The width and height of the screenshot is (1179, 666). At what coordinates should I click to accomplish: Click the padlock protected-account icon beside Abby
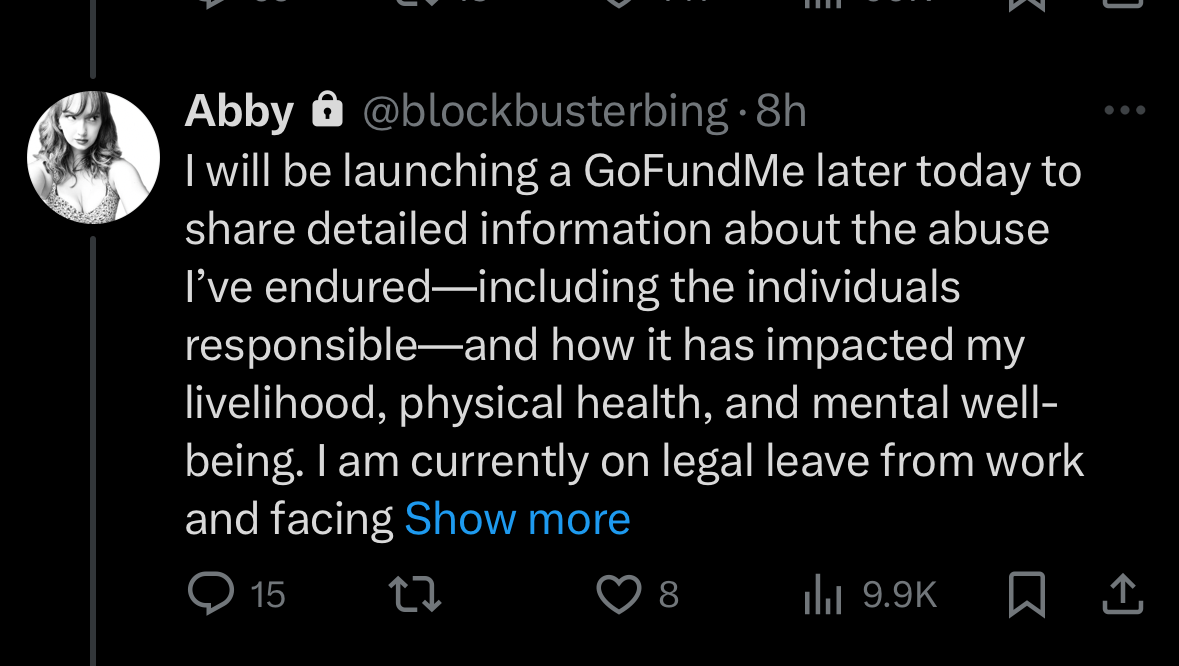(328, 111)
